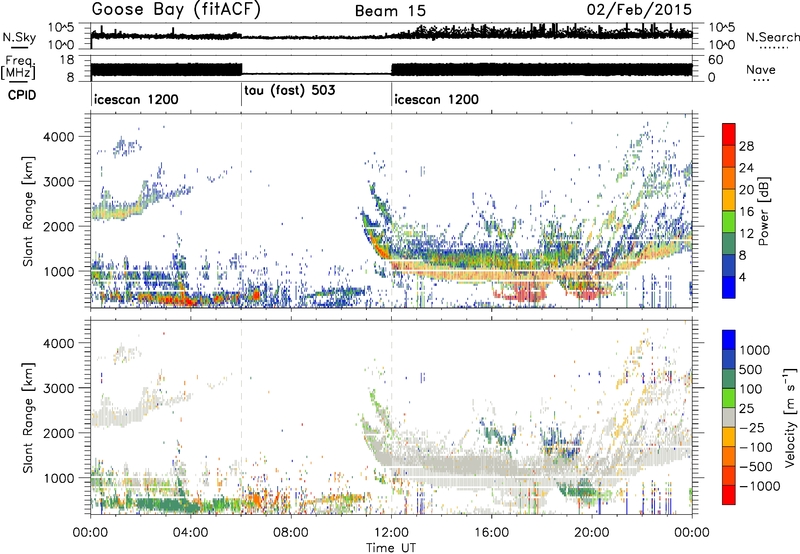This screenshot has height=554, width=800.
Task: Click the 'icescan 1200' label at 12:00
Action: coord(436,99)
